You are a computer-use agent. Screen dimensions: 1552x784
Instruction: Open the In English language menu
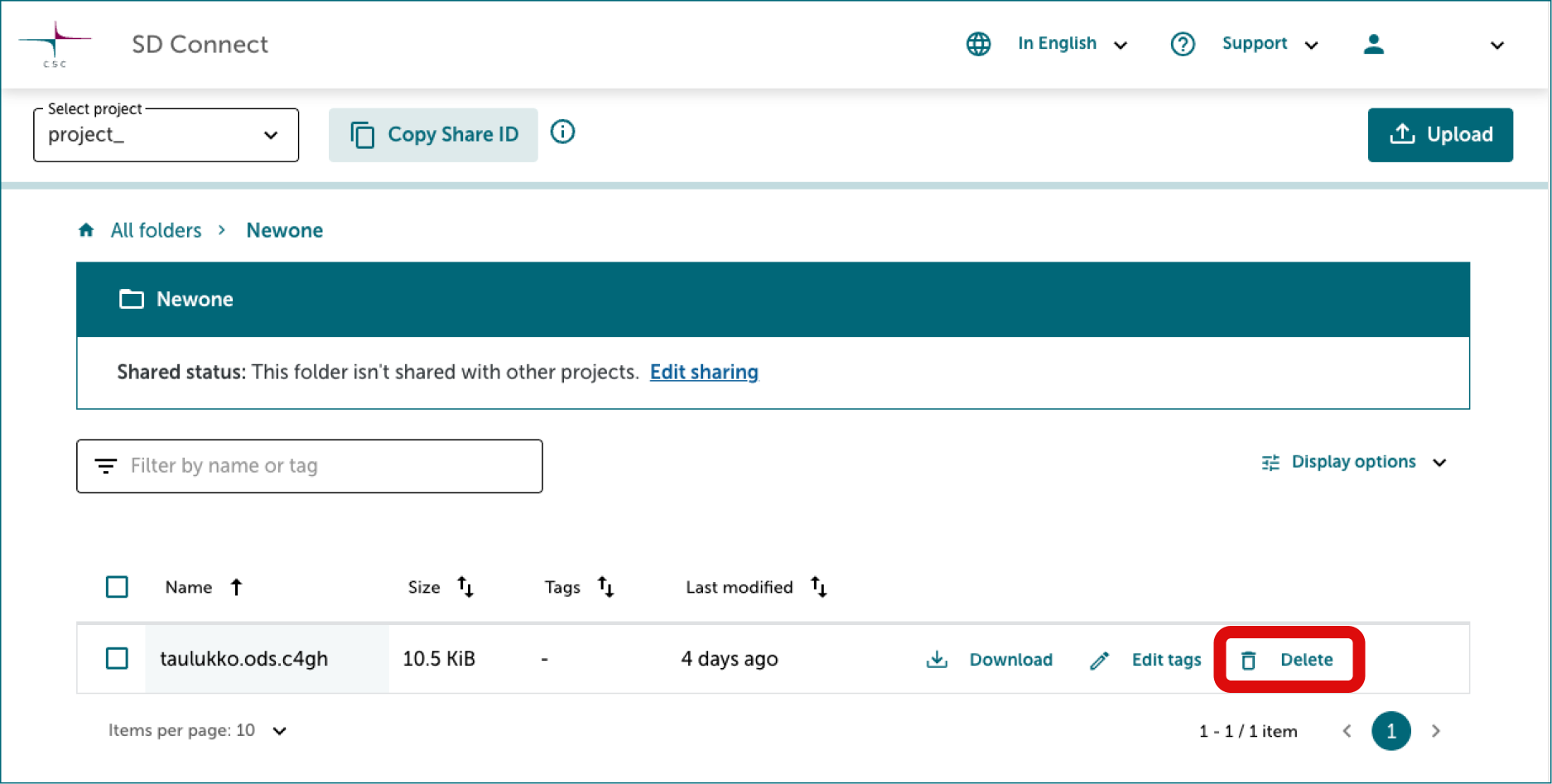(x=1057, y=43)
